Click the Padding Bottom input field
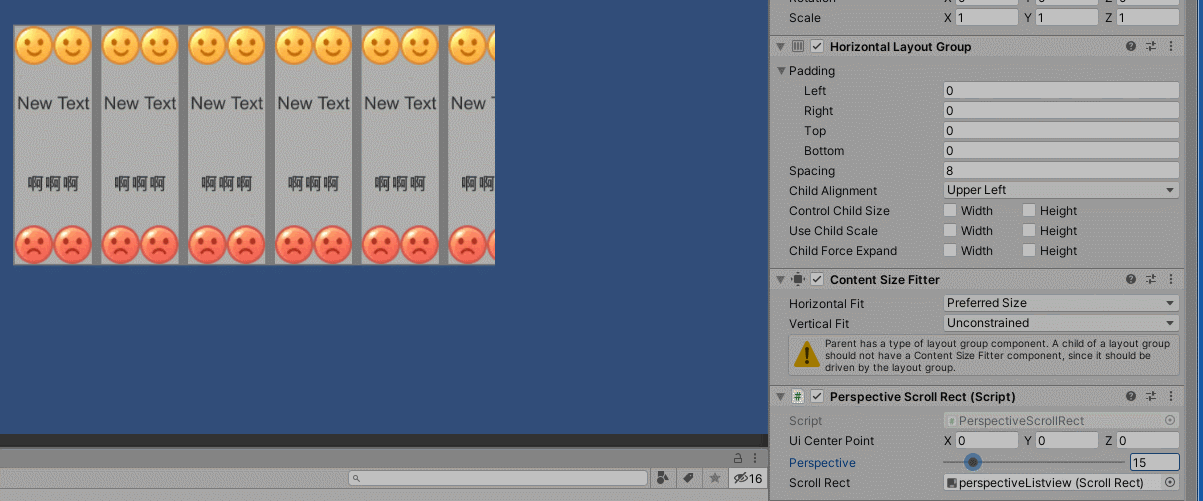 (x=1062, y=151)
